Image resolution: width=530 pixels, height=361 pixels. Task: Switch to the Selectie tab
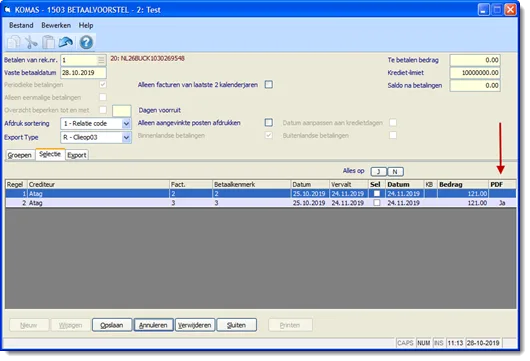point(50,154)
